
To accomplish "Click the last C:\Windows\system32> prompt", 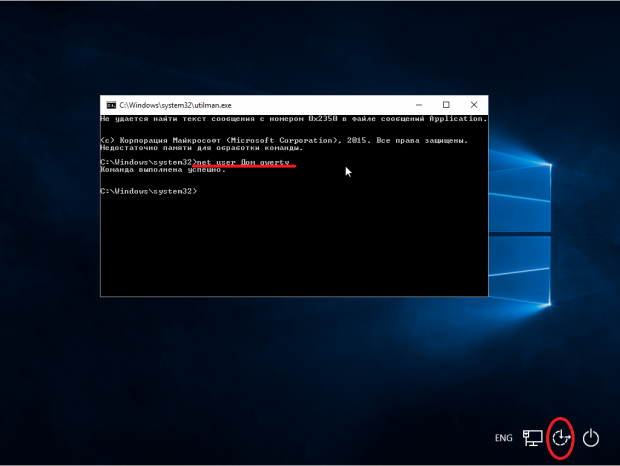I will tap(148, 191).
